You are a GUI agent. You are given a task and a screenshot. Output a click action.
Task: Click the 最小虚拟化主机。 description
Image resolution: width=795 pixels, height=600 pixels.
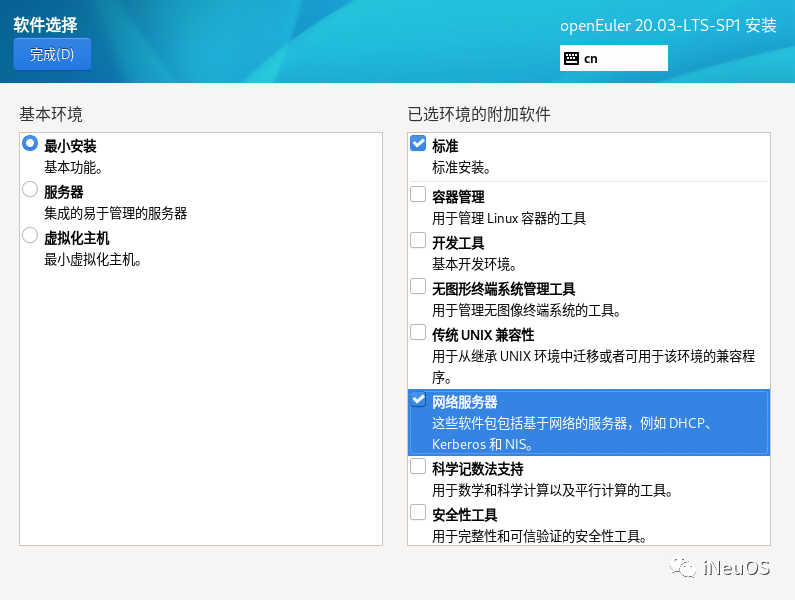tap(92, 260)
